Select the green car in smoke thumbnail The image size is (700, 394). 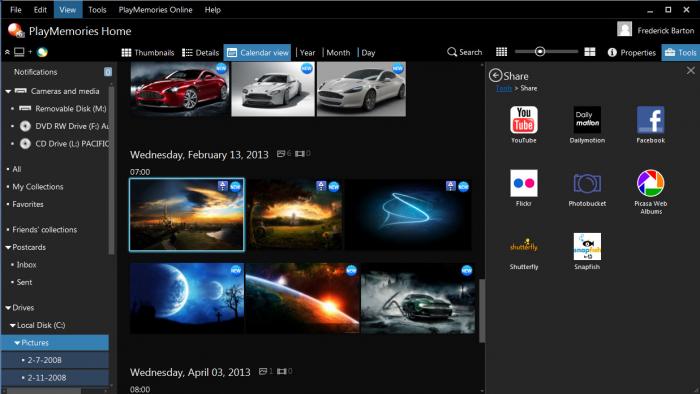pos(418,298)
